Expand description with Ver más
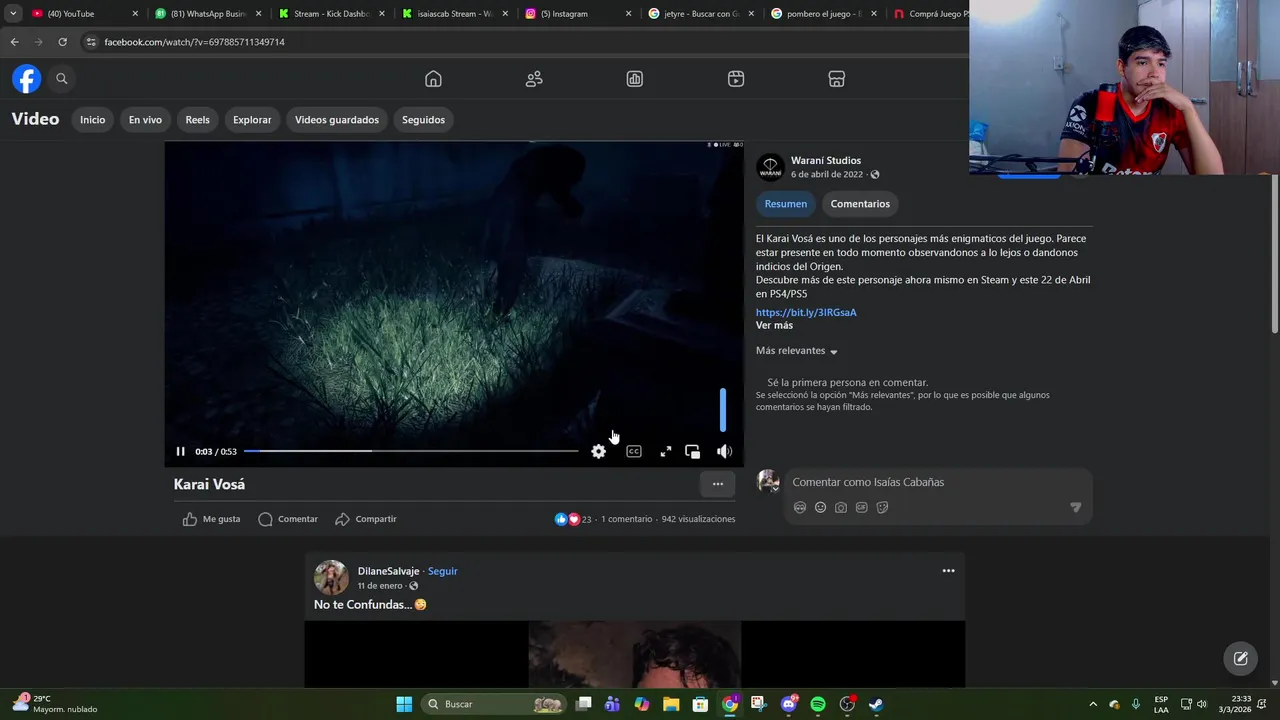 (x=774, y=325)
